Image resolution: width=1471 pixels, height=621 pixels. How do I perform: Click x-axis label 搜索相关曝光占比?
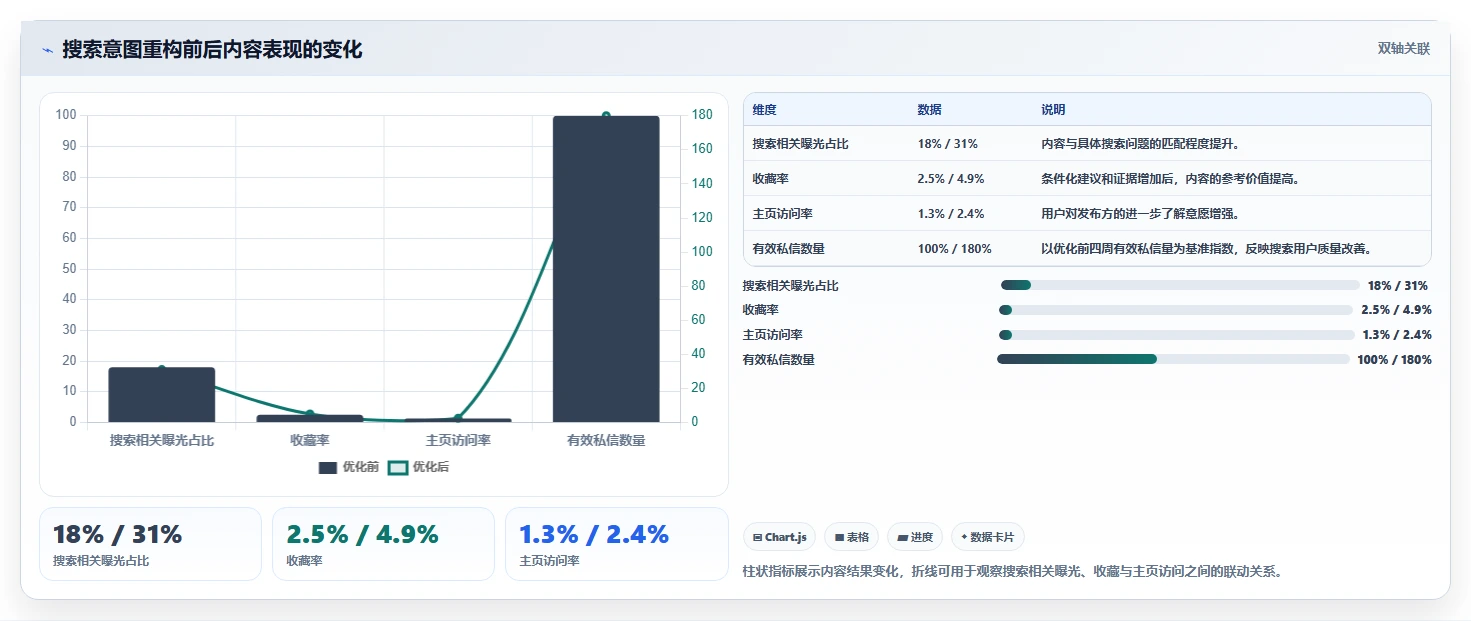162,441
